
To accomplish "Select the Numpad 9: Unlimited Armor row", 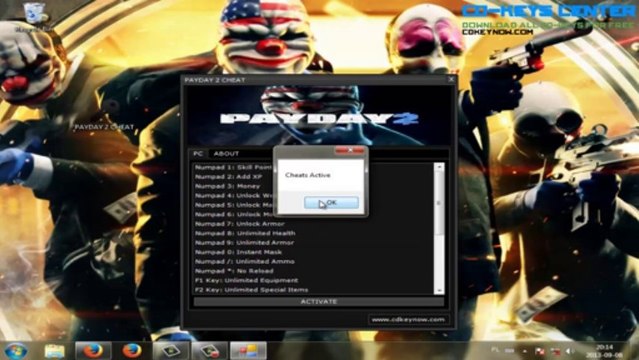I will [x=244, y=243].
